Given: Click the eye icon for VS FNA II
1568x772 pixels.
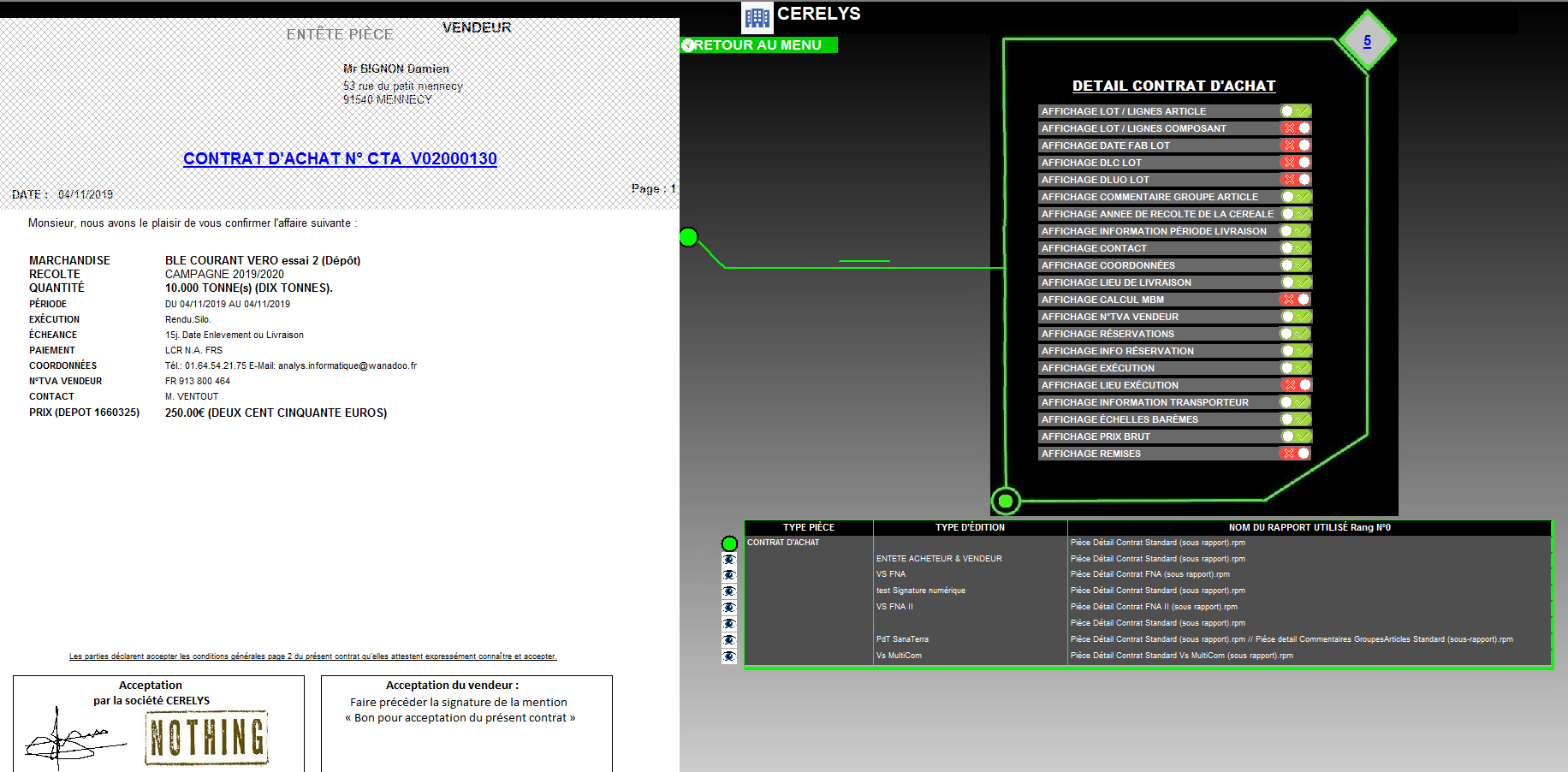Looking at the screenshot, I should pos(728,606).
